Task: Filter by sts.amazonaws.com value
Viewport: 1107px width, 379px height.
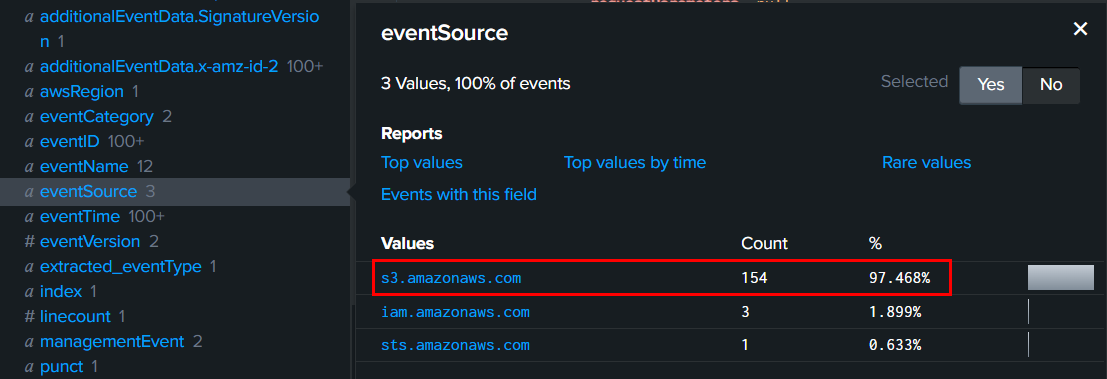Action: pyautogui.click(x=455, y=345)
